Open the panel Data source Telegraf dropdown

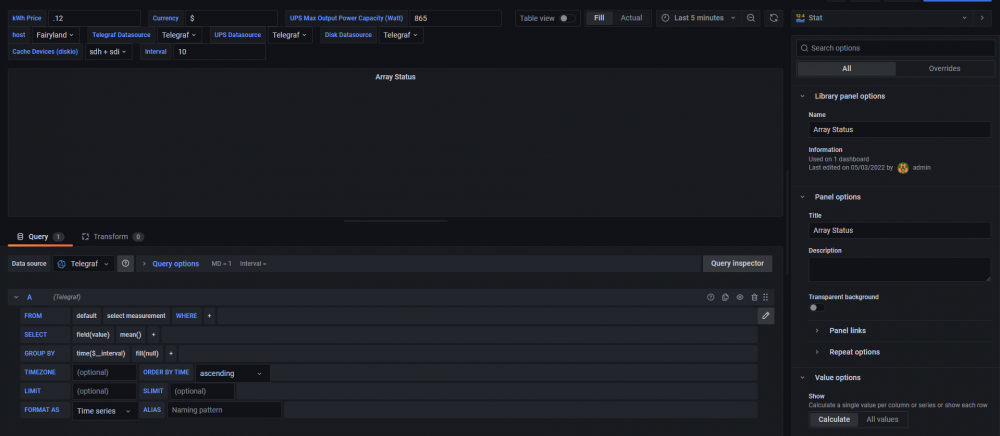coord(84,263)
